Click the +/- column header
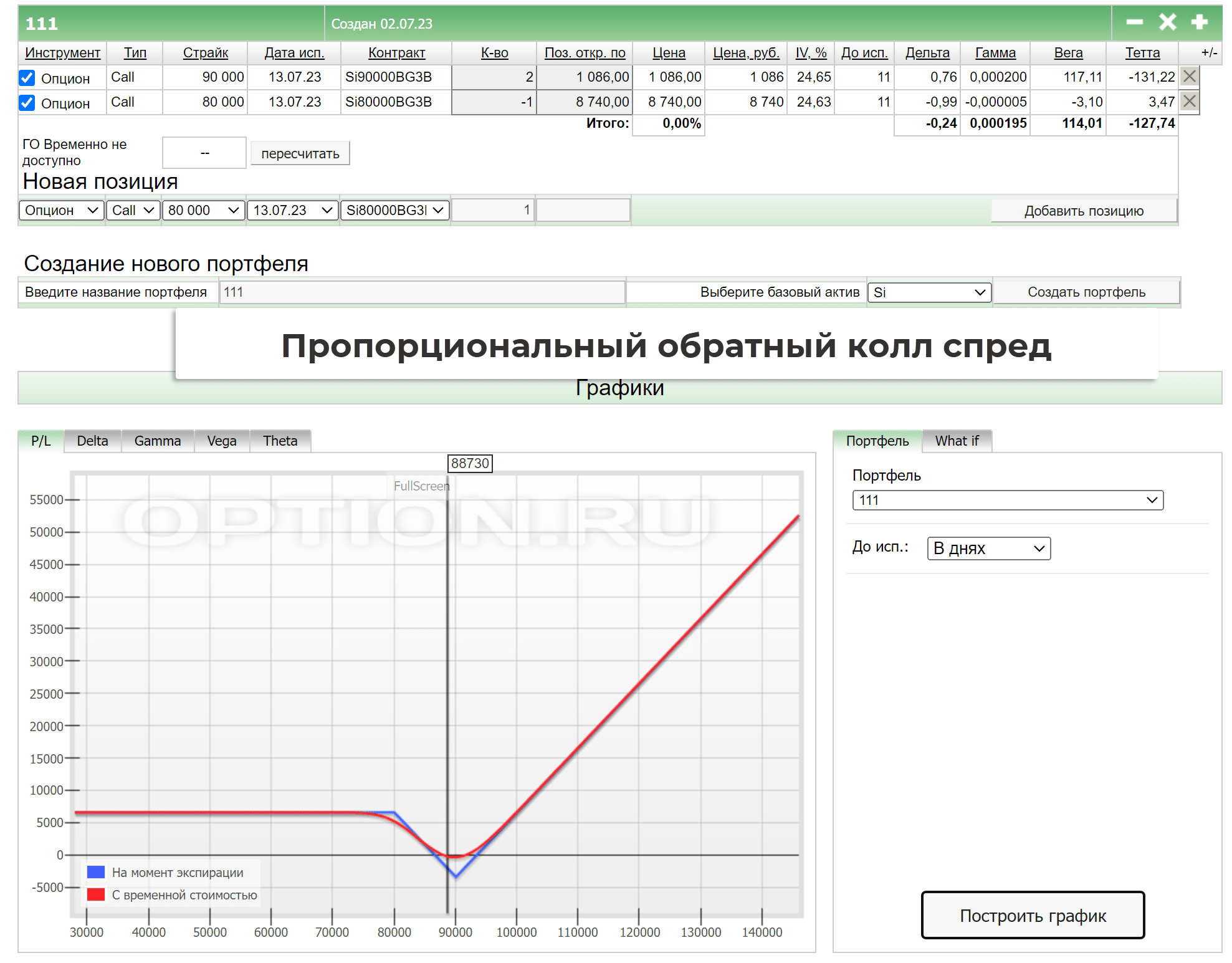 pyautogui.click(x=1209, y=53)
